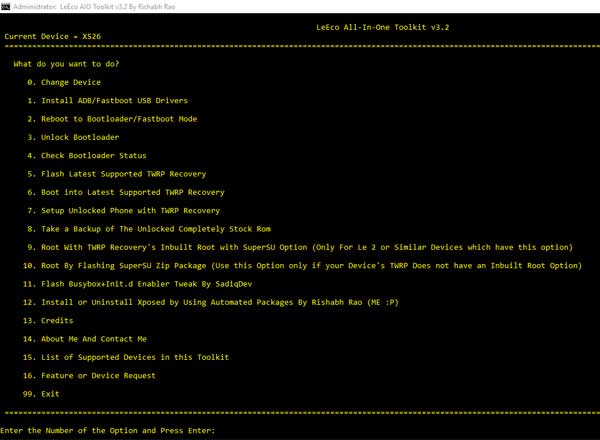Select option '4. Check Bootloader Status'
The width and height of the screenshot is (600, 440).
click(x=87, y=156)
